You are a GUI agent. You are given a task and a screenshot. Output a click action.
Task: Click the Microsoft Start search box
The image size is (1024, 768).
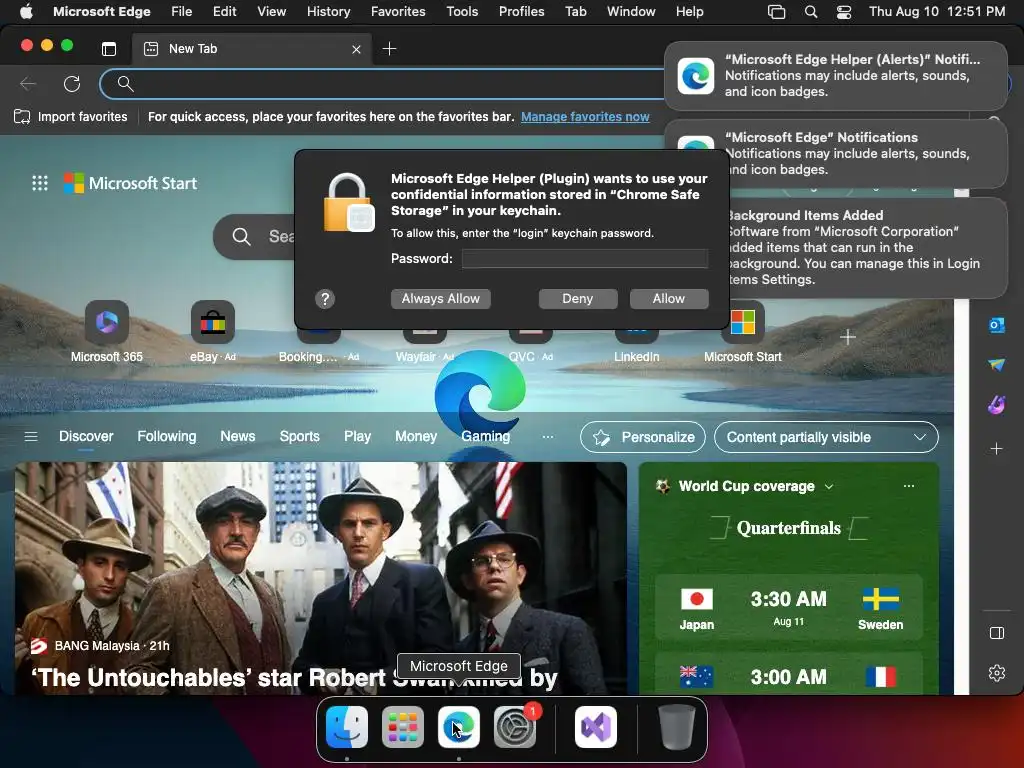point(255,236)
